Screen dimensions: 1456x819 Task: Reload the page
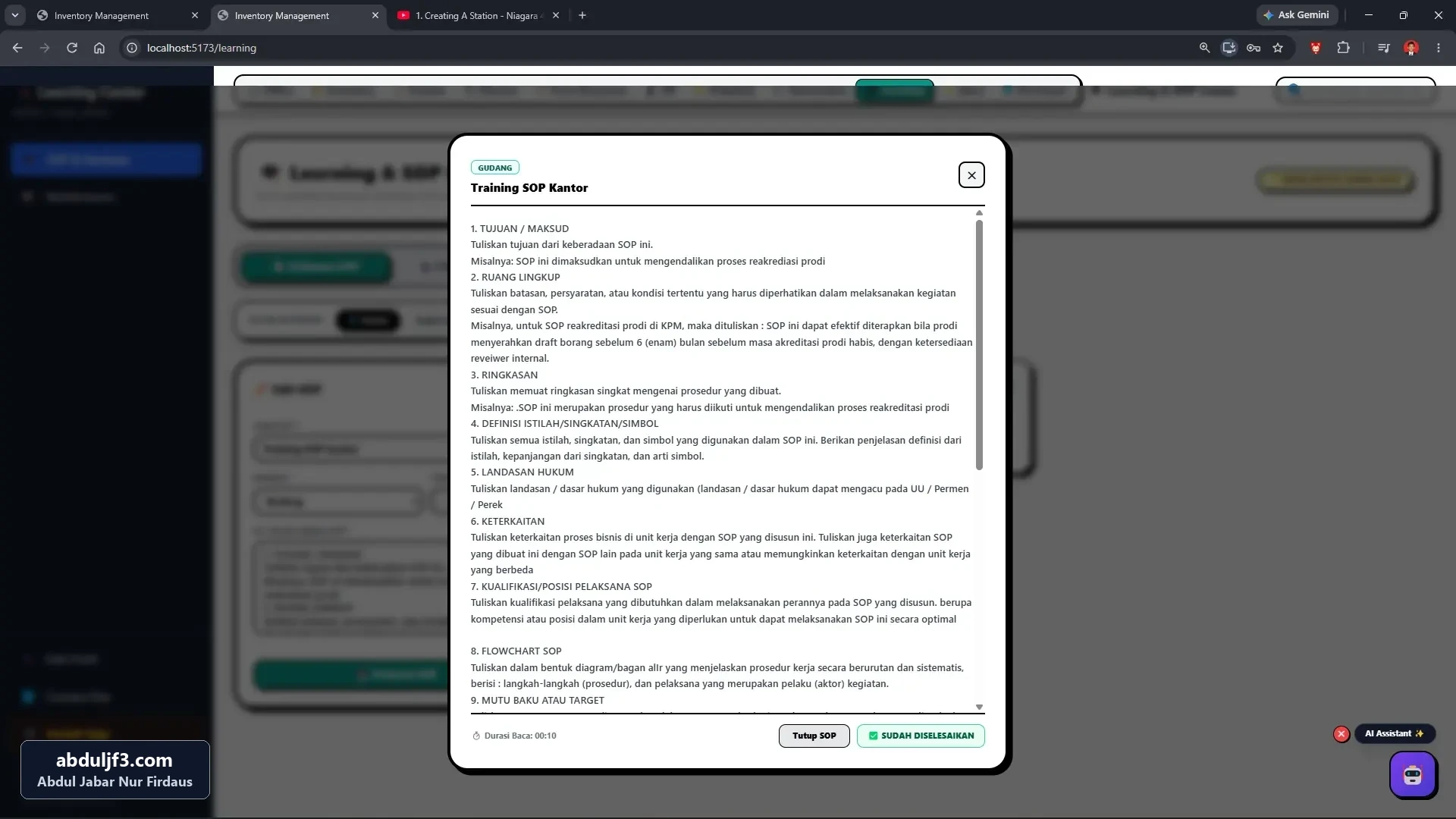[x=72, y=48]
